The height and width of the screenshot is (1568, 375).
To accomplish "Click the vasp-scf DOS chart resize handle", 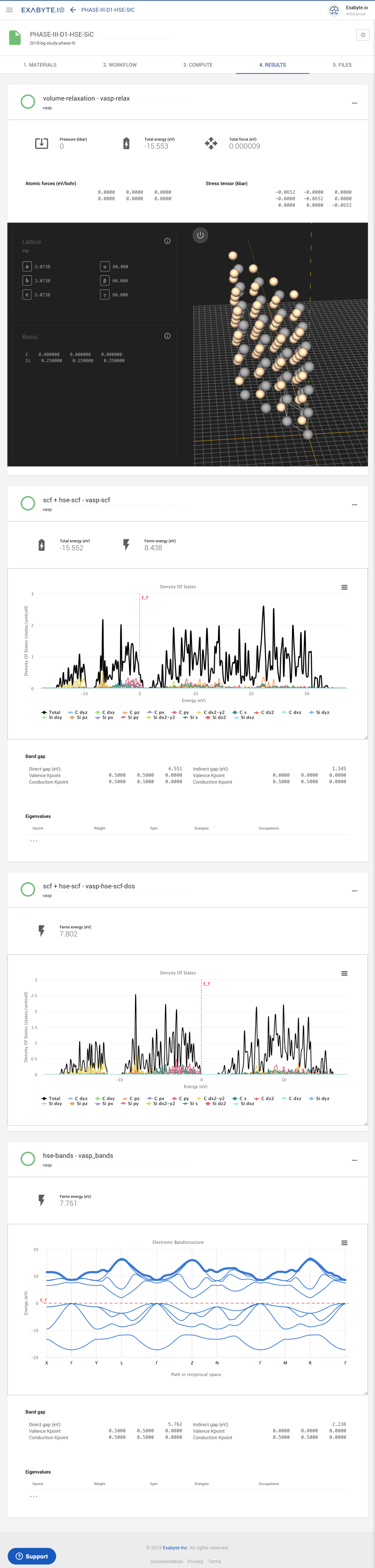I will (365, 737).
